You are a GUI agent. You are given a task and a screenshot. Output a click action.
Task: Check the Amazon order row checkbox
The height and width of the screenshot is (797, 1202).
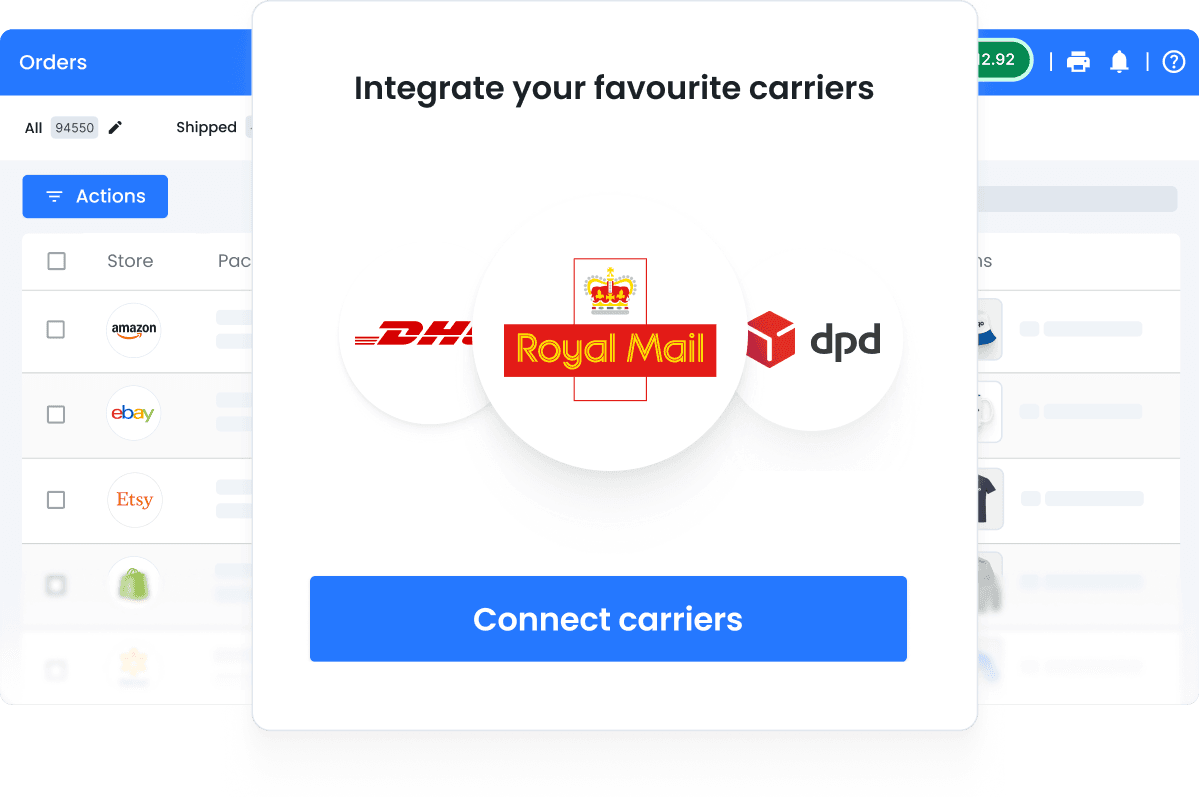56,329
